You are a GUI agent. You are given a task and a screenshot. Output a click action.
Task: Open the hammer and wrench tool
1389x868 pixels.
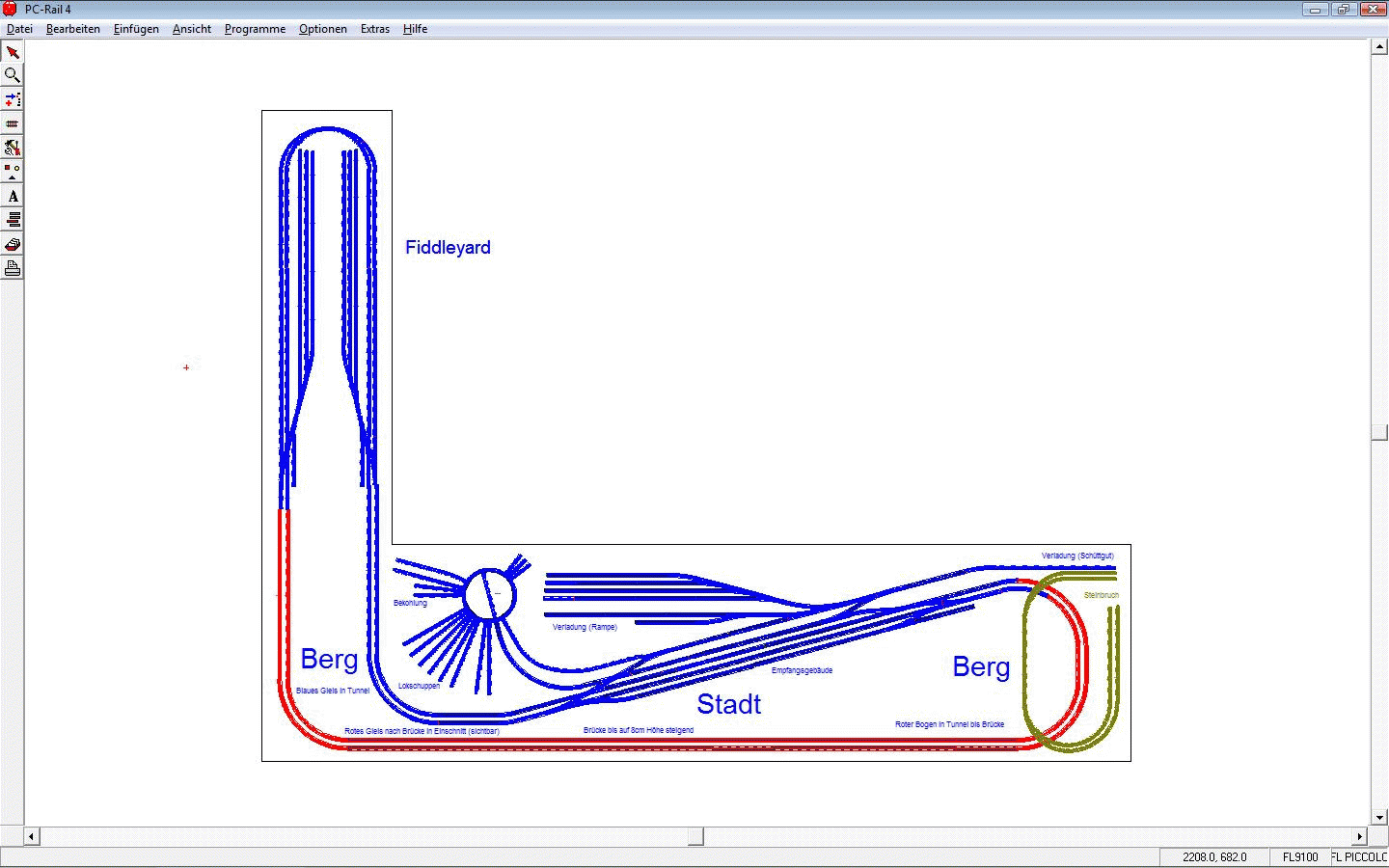click(x=13, y=148)
